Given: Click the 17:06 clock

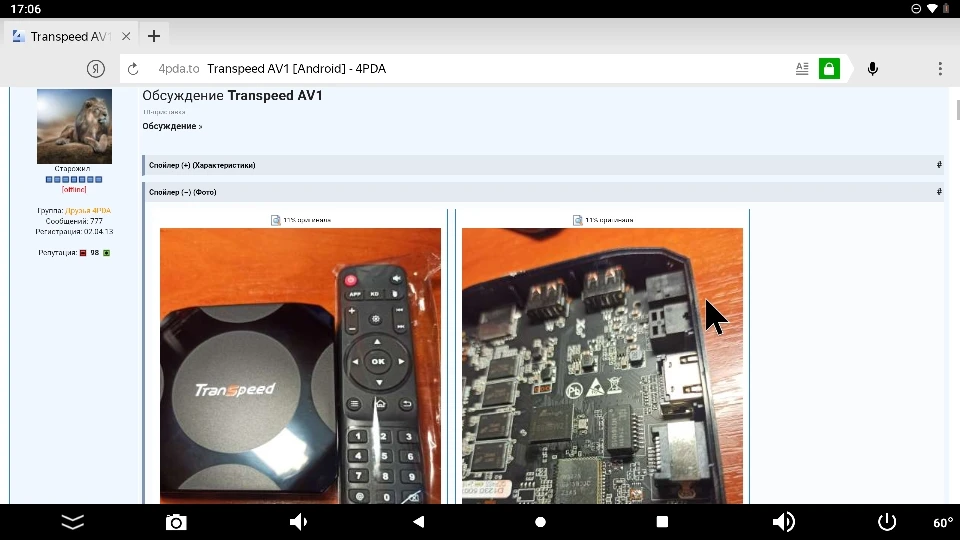Looking at the screenshot, I should [x=26, y=9].
